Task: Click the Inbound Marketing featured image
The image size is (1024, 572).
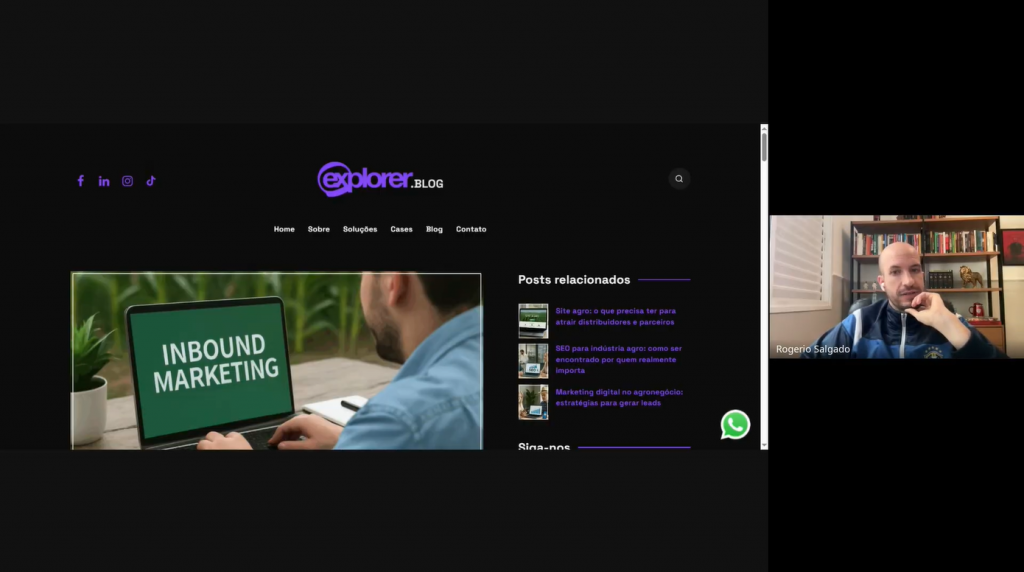Action: click(x=276, y=360)
